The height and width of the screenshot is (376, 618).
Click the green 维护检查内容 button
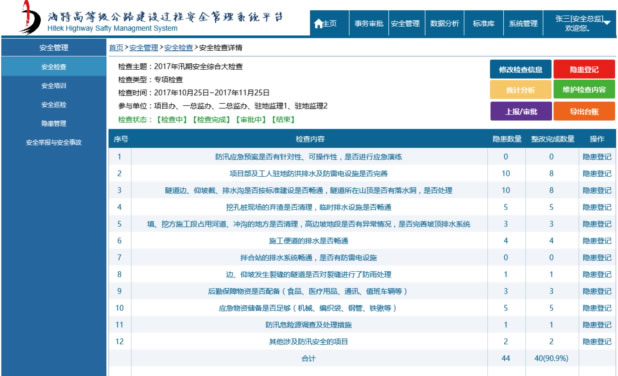(584, 90)
